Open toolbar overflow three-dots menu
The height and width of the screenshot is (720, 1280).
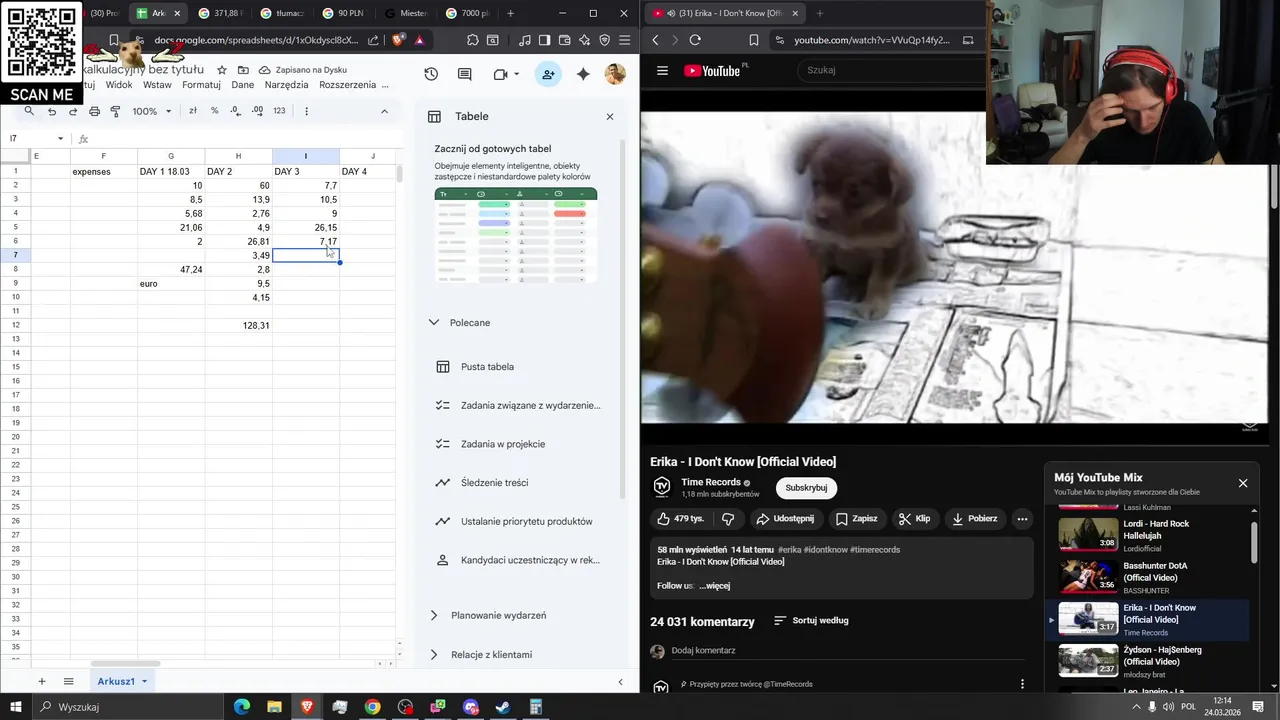pyautogui.click(x=306, y=111)
